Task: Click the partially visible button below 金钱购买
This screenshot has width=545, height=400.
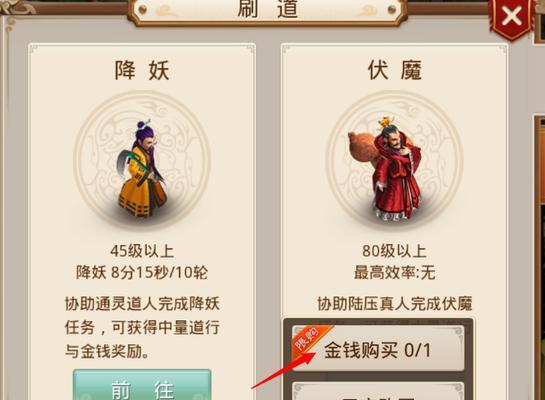Action: (x=378, y=391)
